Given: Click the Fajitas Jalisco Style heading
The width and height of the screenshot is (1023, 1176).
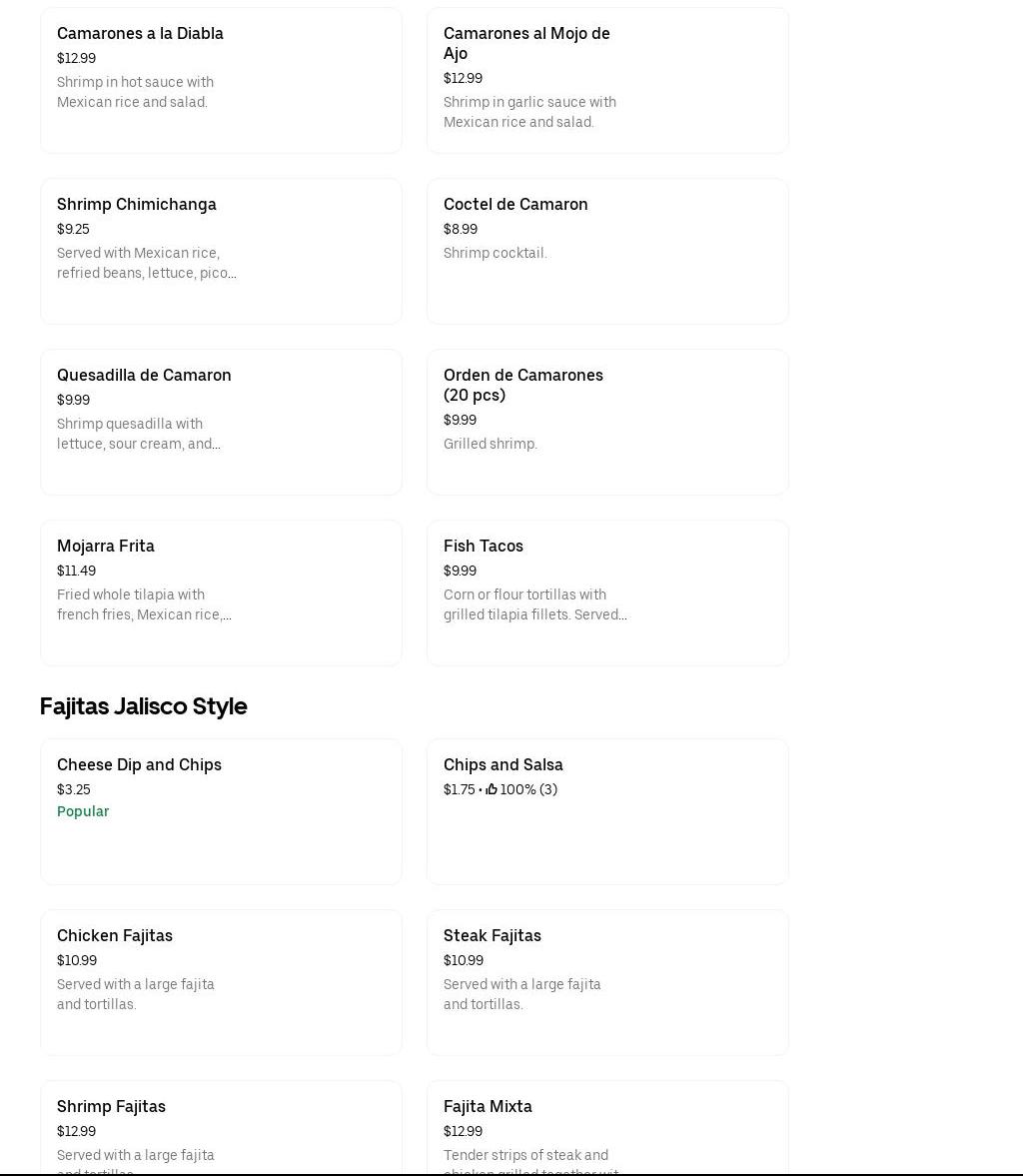Looking at the screenshot, I should (143, 706).
